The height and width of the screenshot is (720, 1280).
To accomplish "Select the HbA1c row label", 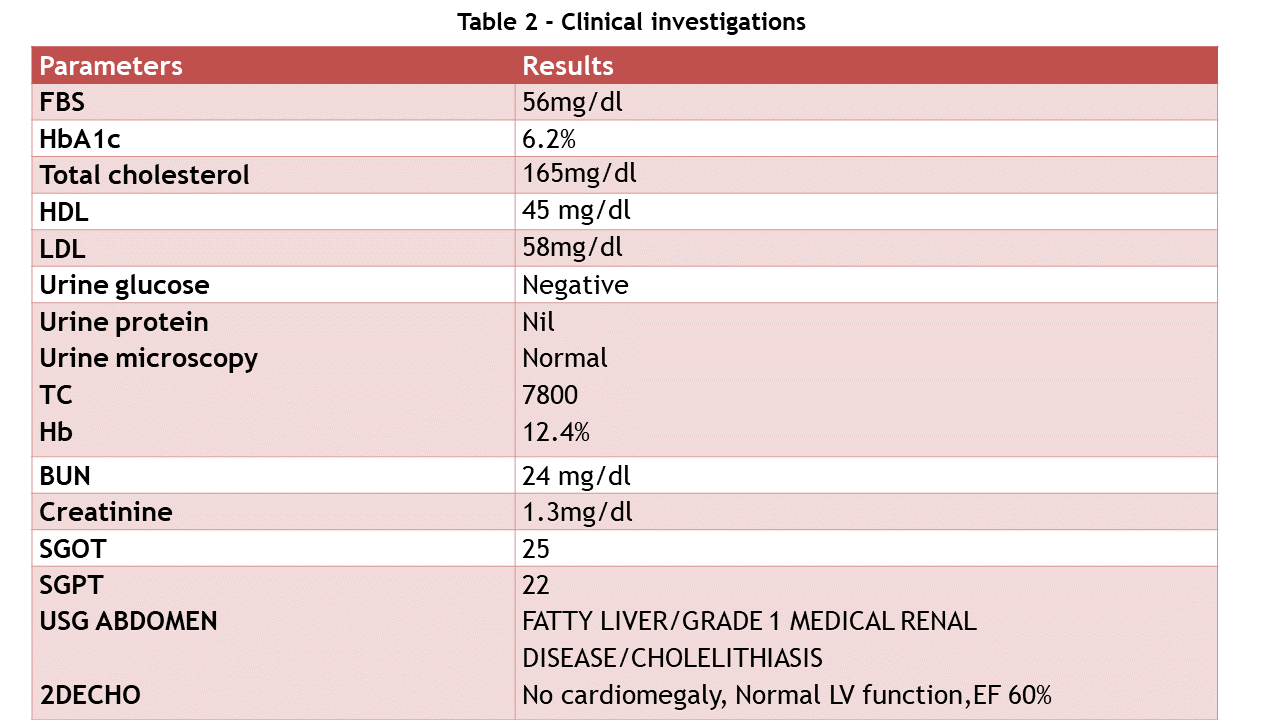I will (80, 139).
